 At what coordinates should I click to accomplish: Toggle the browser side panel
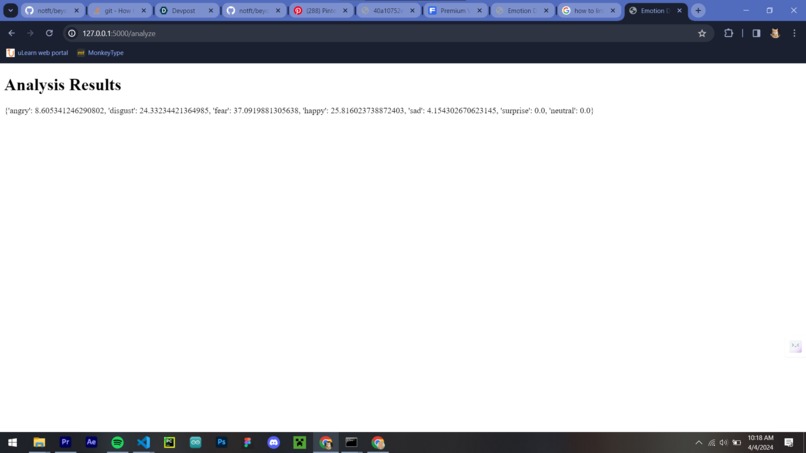(x=756, y=33)
